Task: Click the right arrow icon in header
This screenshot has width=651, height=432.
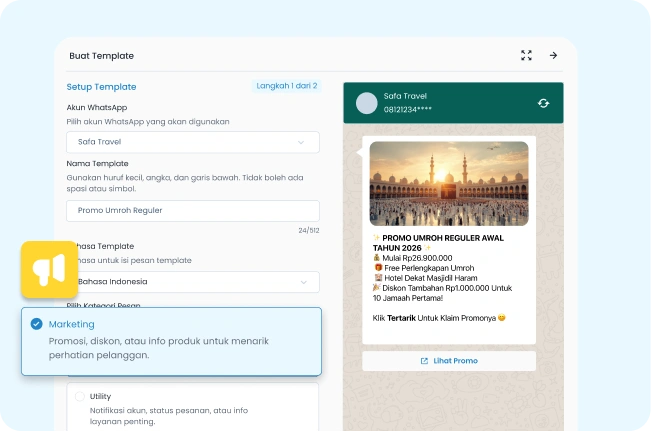Action: pyautogui.click(x=553, y=55)
